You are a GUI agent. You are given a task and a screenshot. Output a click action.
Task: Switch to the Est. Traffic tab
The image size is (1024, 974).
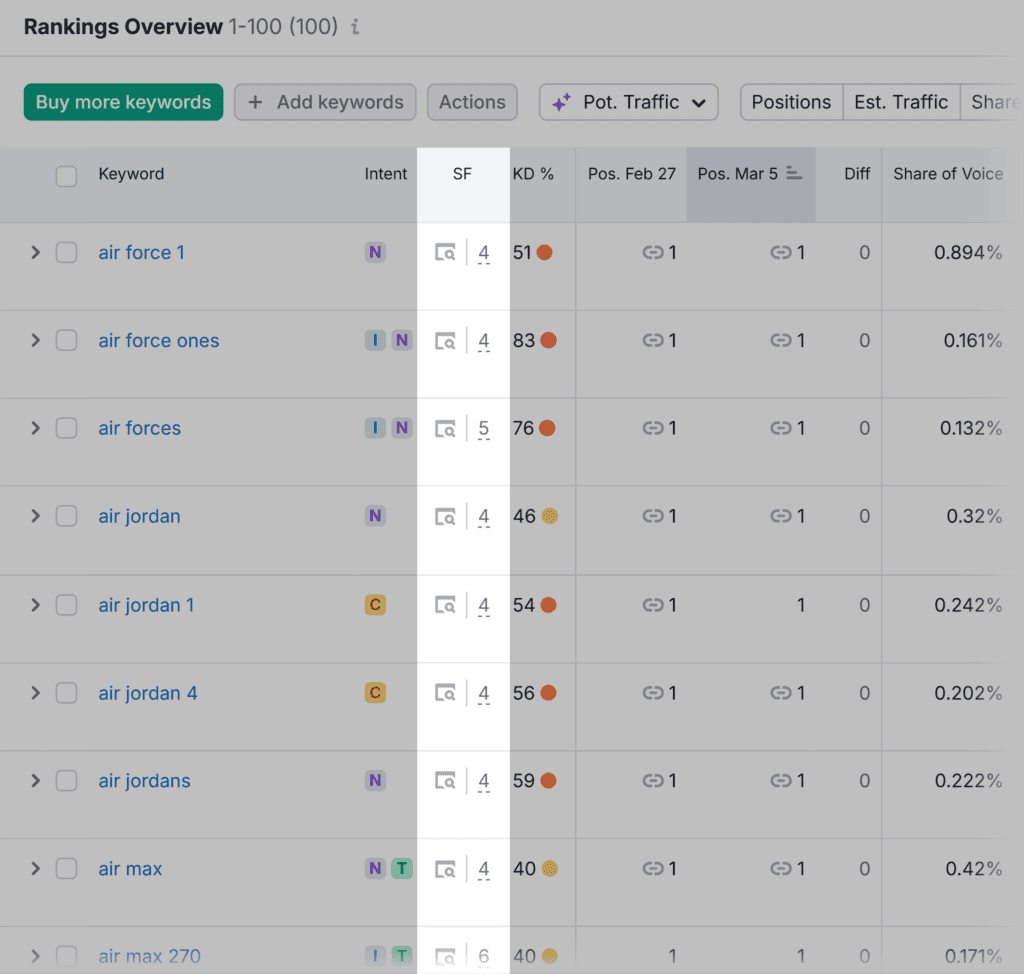(900, 101)
